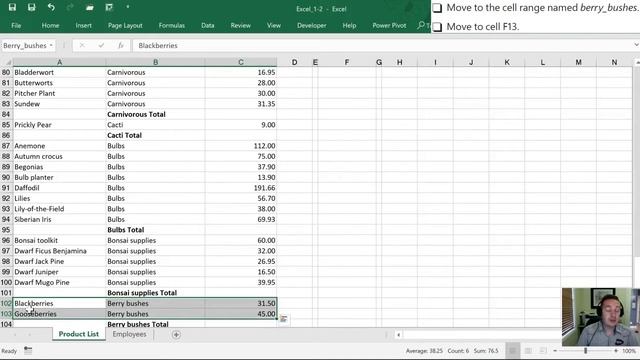Image resolution: width=640 pixels, height=360 pixels.
Task: Click the Open folder icon in toolbar
Action: 90,7
